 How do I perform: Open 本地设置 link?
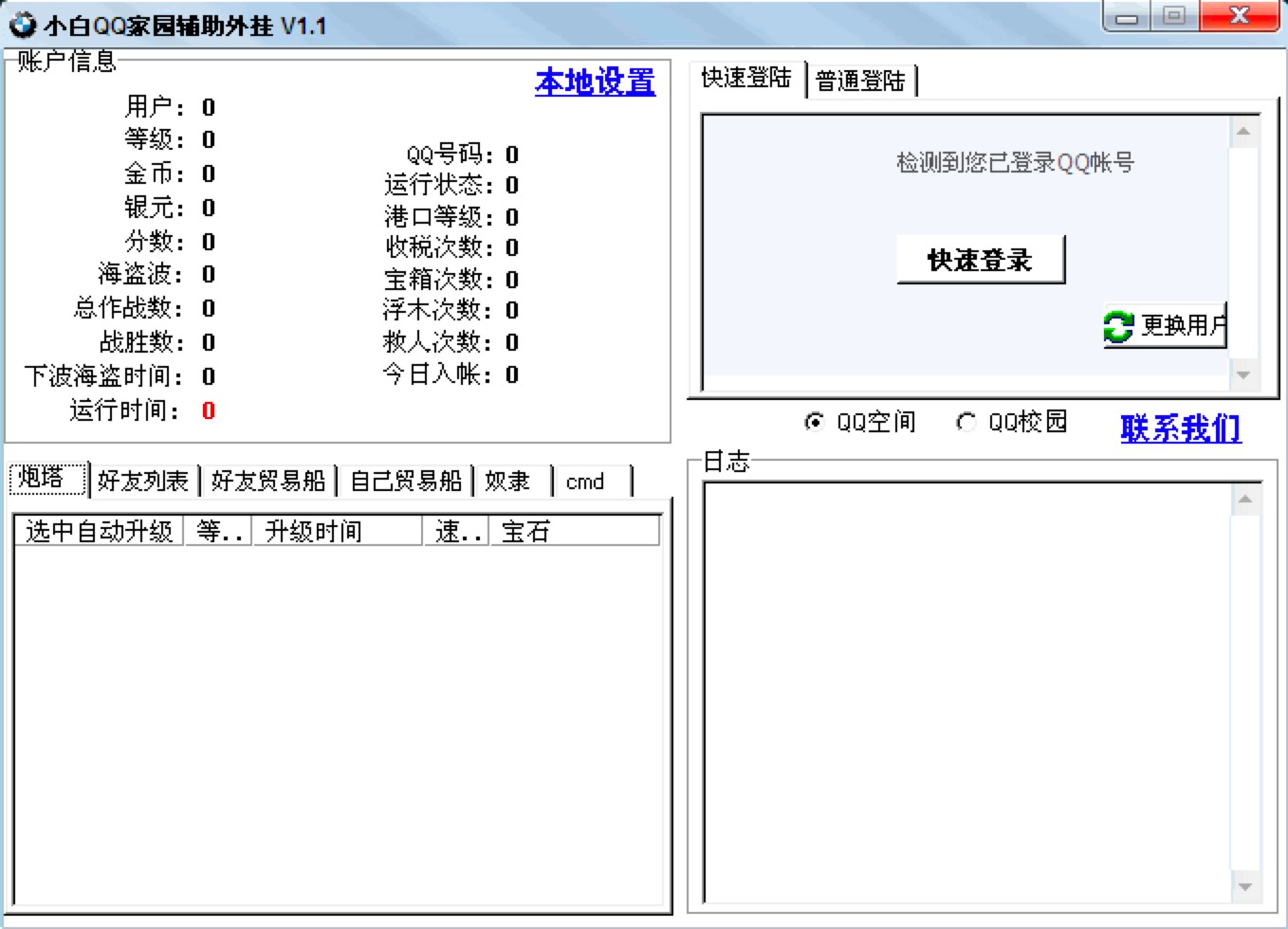(593, 83)
